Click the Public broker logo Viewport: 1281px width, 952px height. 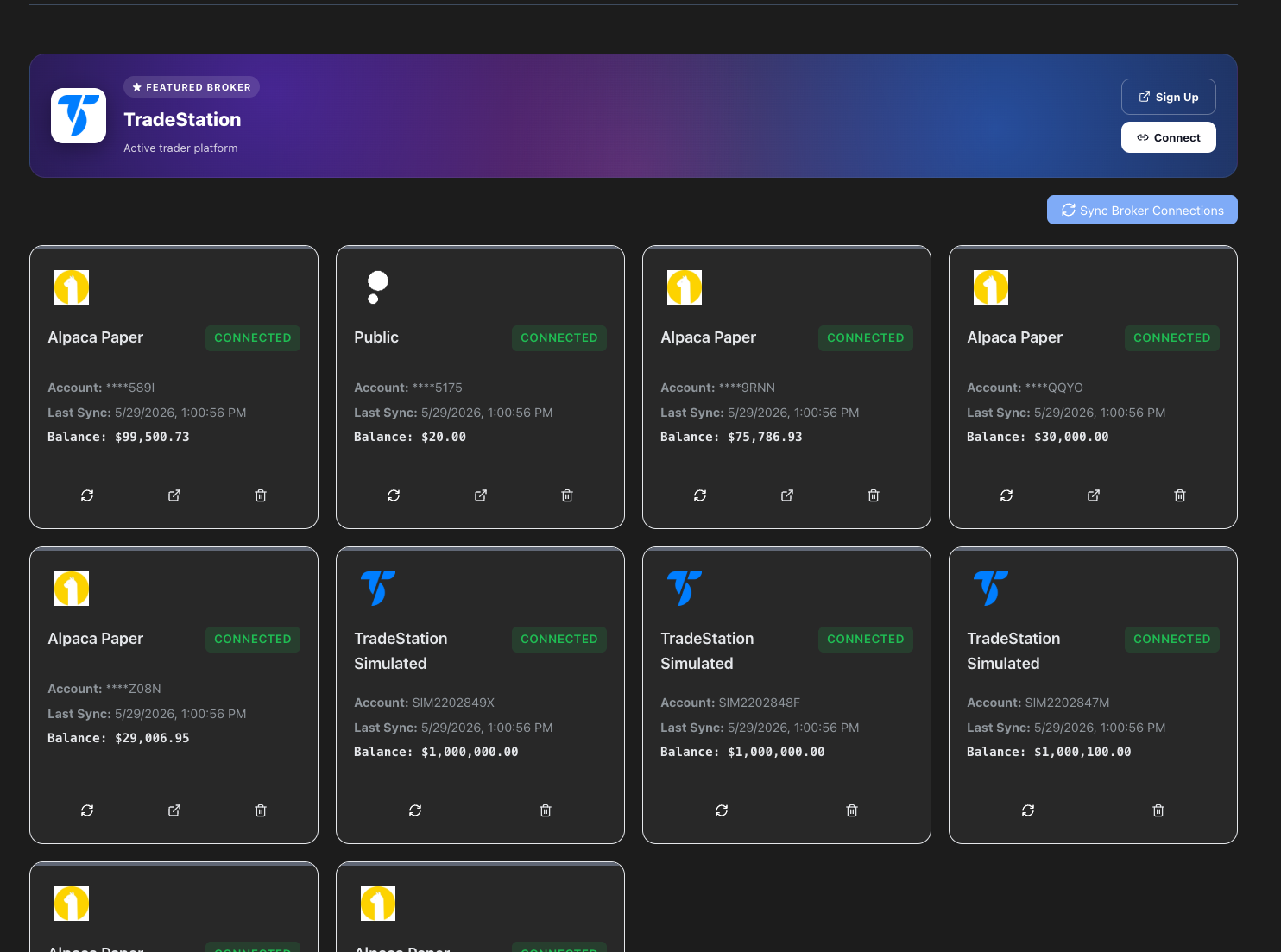pos(378,287)
